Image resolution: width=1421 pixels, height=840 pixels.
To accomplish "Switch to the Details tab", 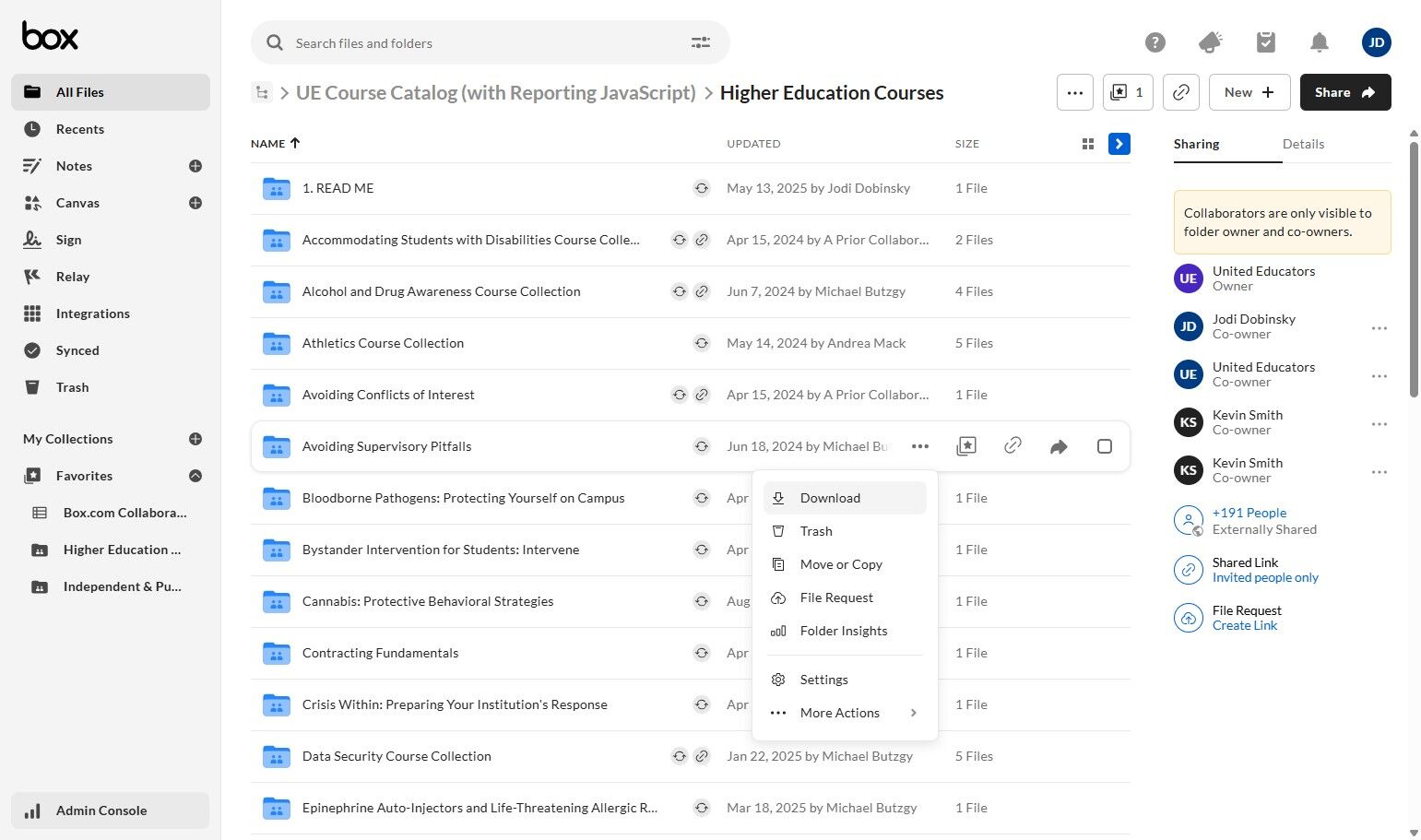I will tap(1303, 144).
